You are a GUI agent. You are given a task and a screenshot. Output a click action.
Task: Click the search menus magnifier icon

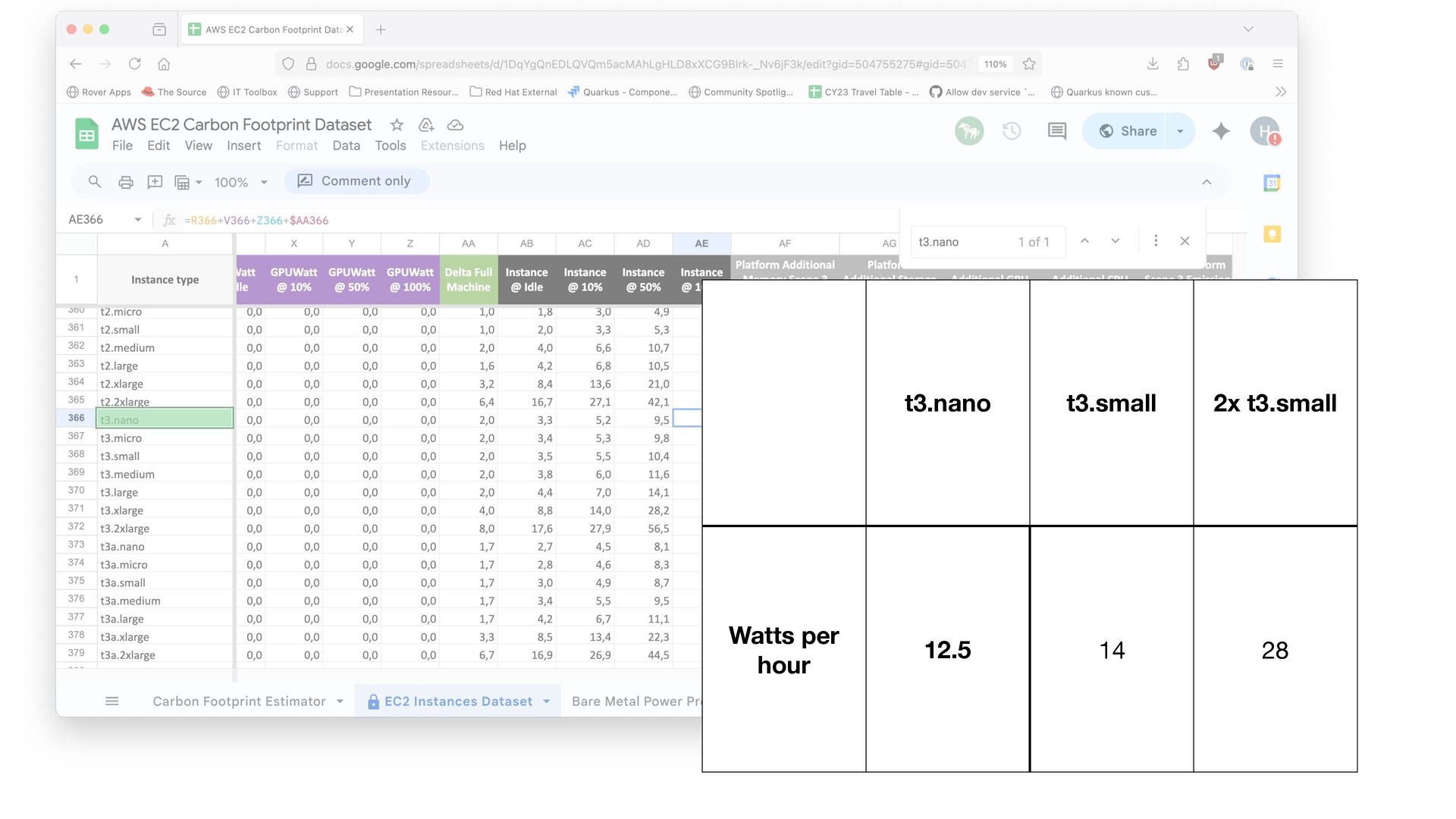[x=95, y=182]
